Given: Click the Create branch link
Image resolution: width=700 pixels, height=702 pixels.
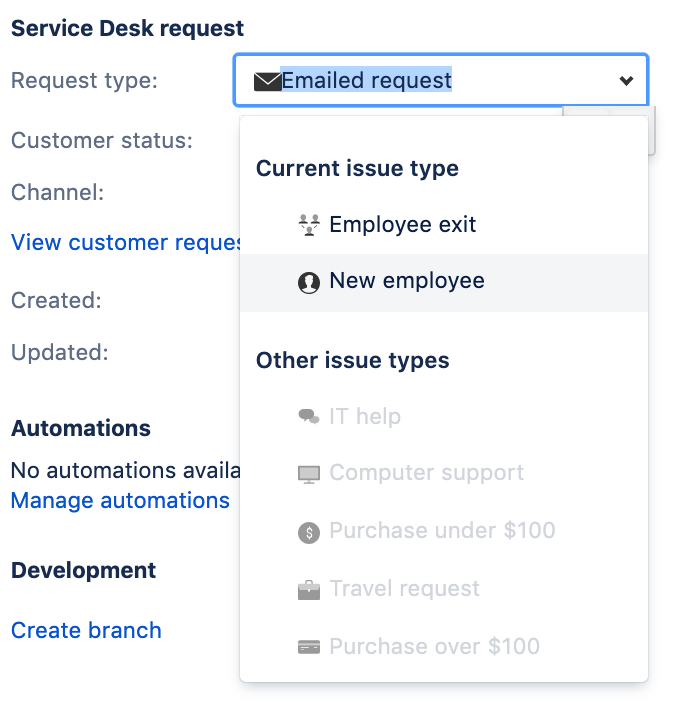Looking at the screenshot, I should pos(86,630).
